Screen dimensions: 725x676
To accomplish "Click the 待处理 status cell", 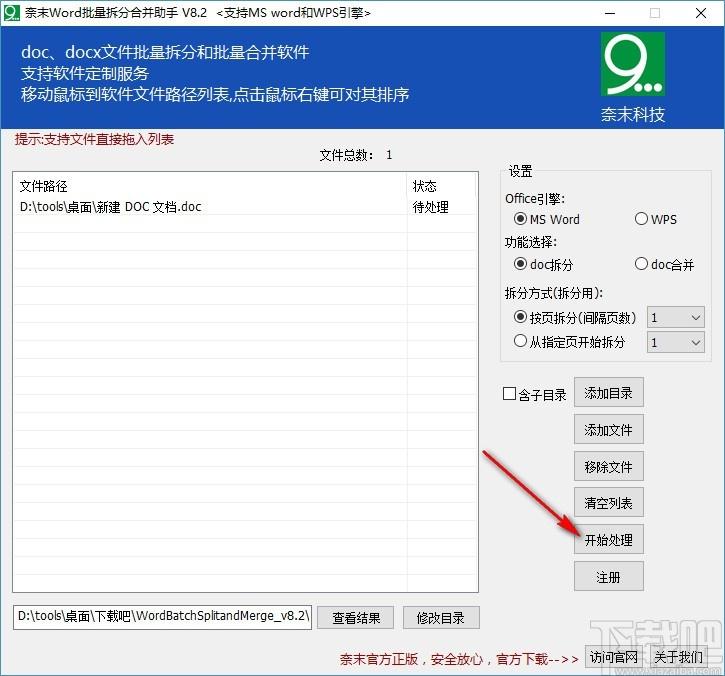I will [430, 207].
